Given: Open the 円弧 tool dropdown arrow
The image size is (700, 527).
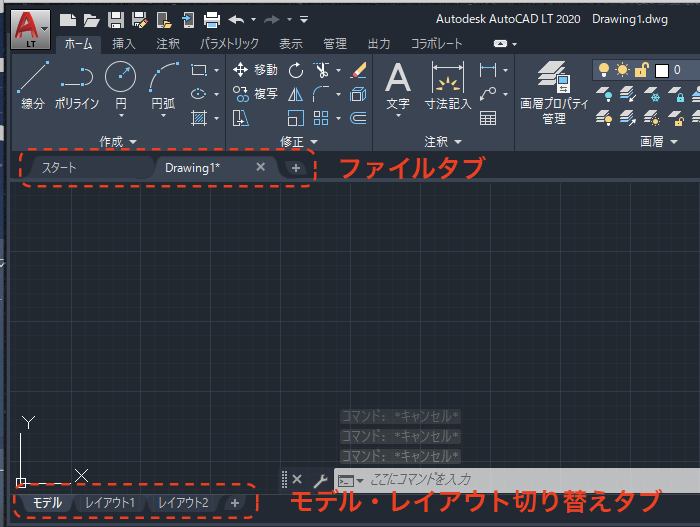Looking at the screenshot, I should point(163,116).
